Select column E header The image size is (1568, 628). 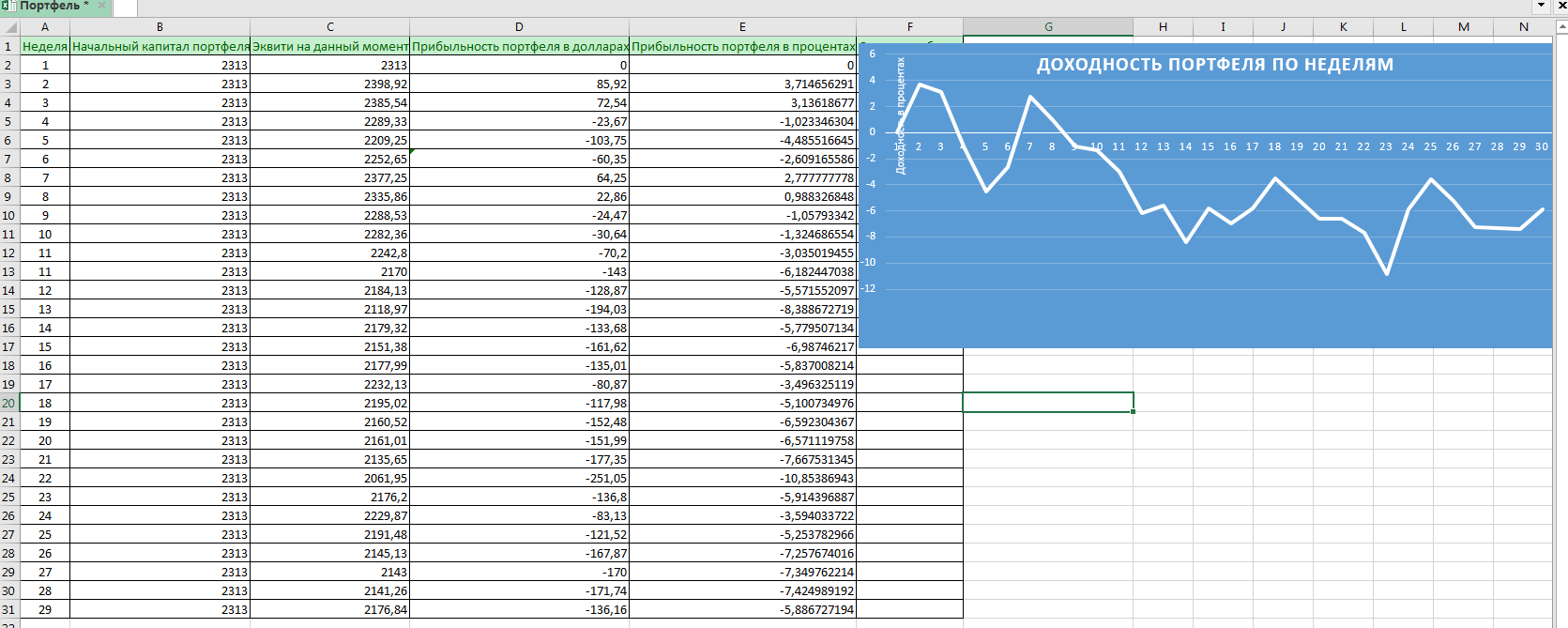pyautogui.click(x=742, y=27)
